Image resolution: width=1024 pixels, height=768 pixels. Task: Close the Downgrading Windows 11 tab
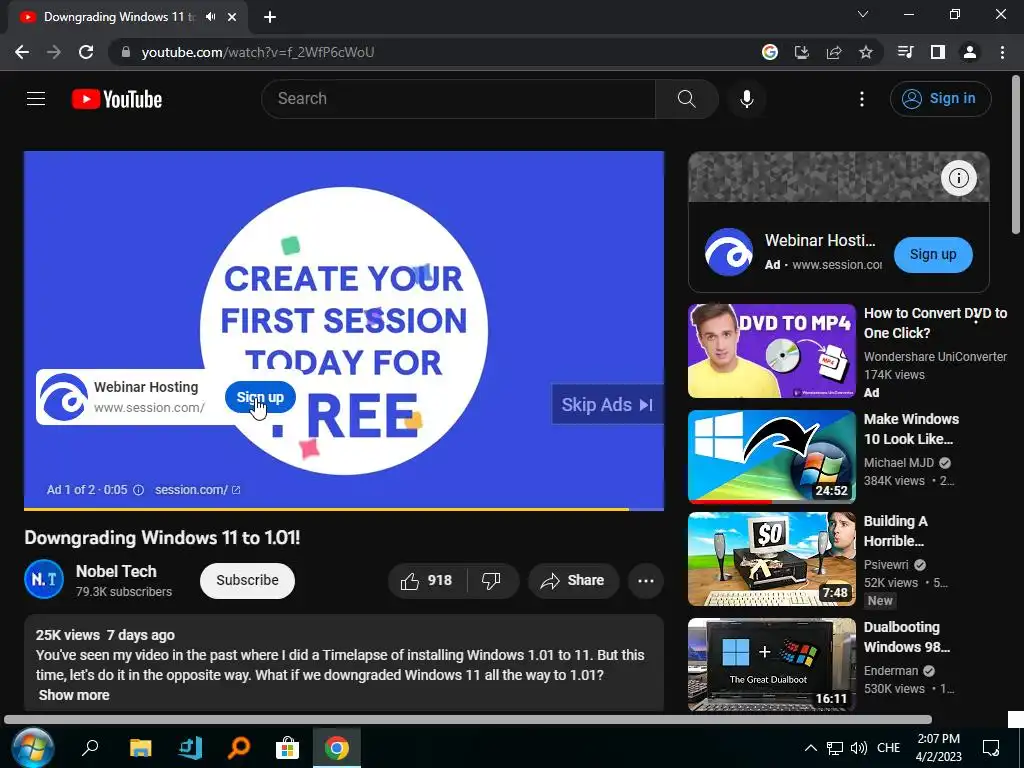point(232,17)
